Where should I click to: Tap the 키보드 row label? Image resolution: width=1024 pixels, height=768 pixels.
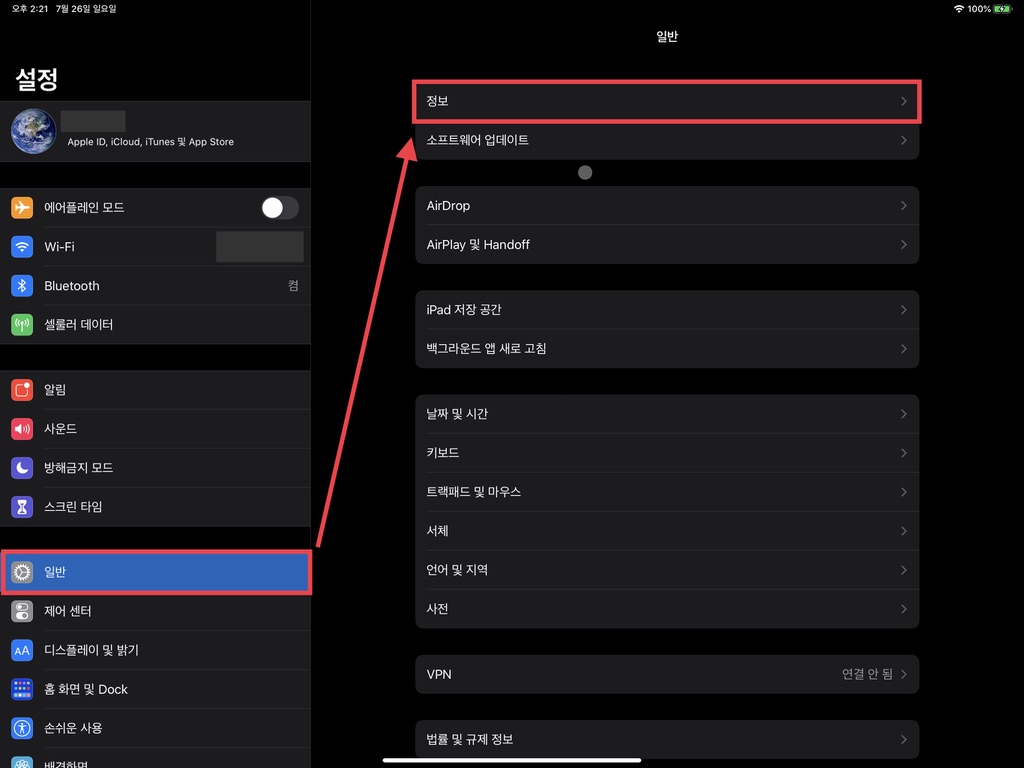(x=443, y=453)
